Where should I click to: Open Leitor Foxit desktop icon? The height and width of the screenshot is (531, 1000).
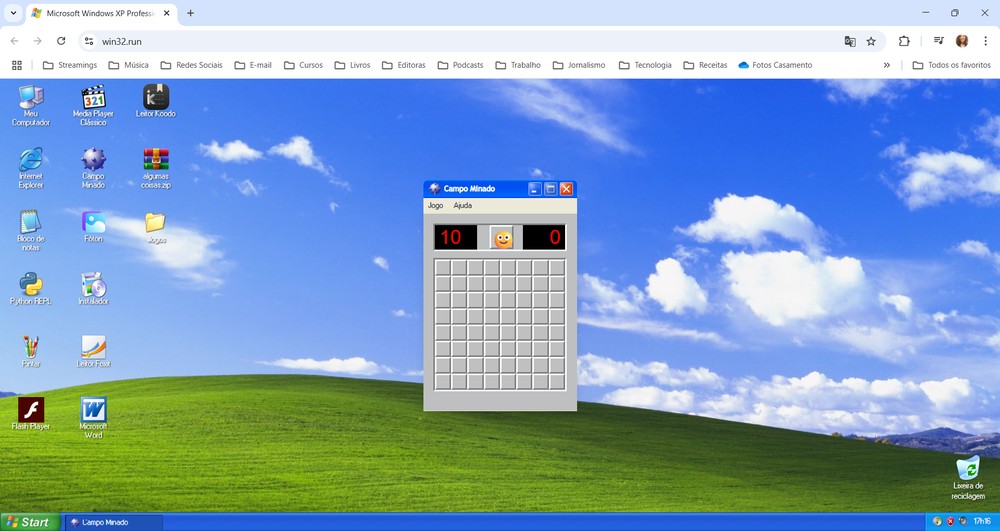(x=93, y=351)
